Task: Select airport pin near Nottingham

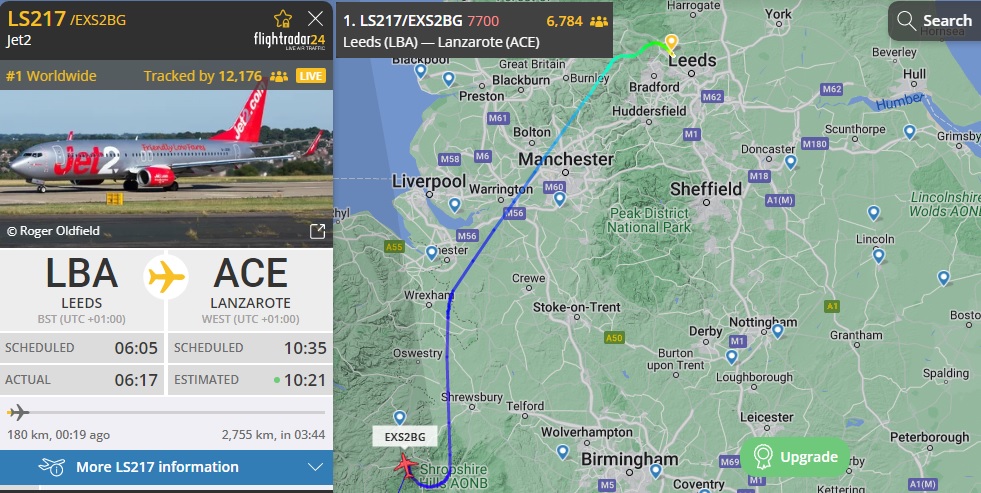Action: click(778, 331)
